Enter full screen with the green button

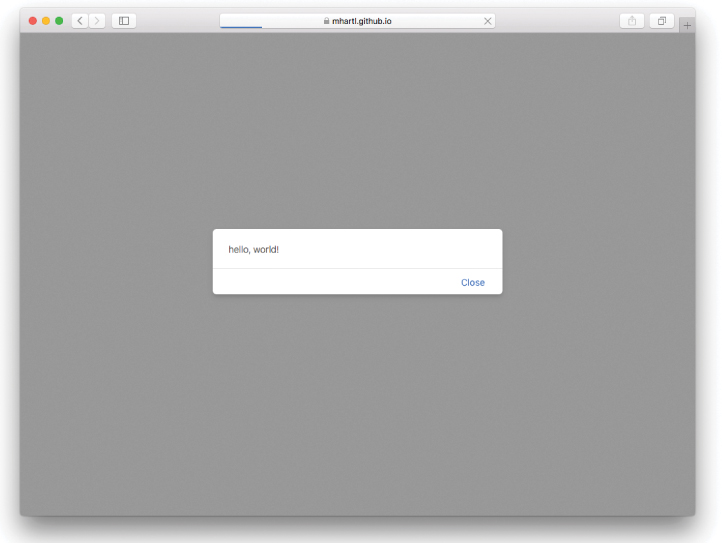pos(59,21)
